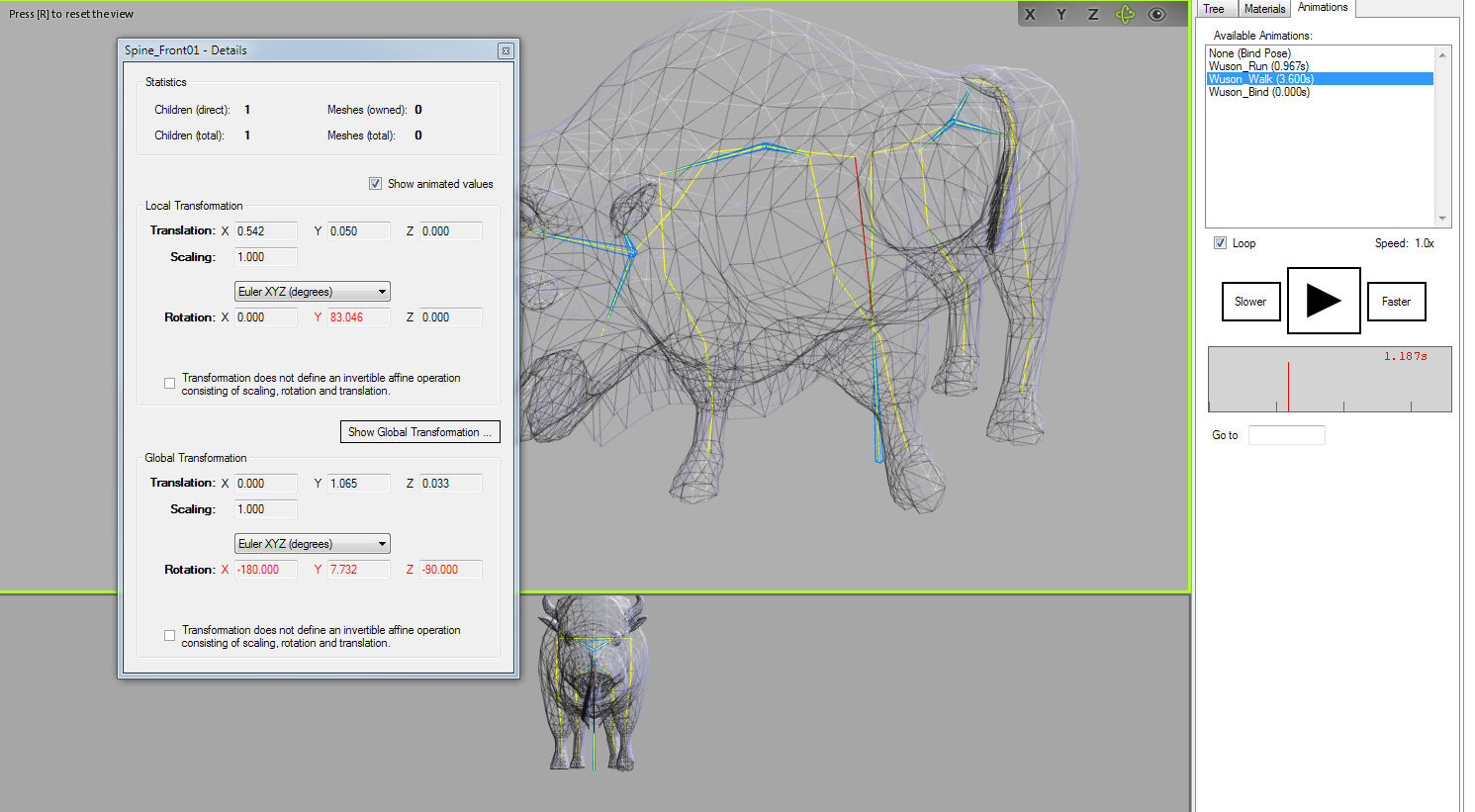Click the eye view mode icon
Screen dimensions: 1475x812
click(x=1156, y=15)
